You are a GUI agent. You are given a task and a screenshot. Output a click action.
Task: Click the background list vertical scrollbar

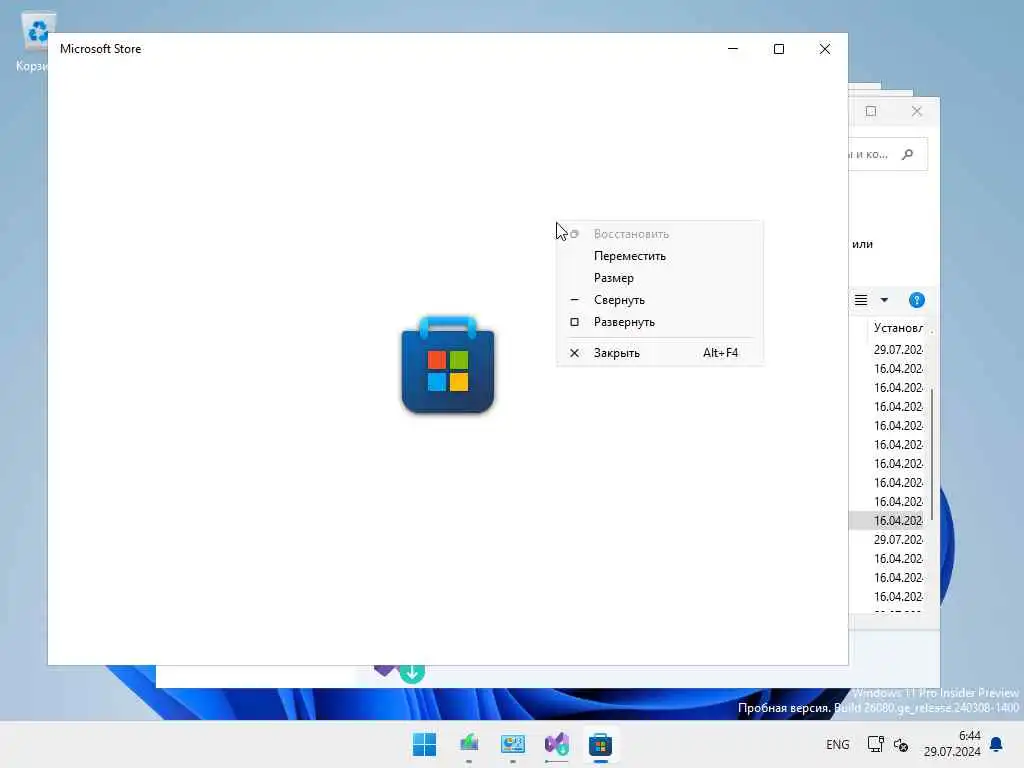(x=932, y=455)
